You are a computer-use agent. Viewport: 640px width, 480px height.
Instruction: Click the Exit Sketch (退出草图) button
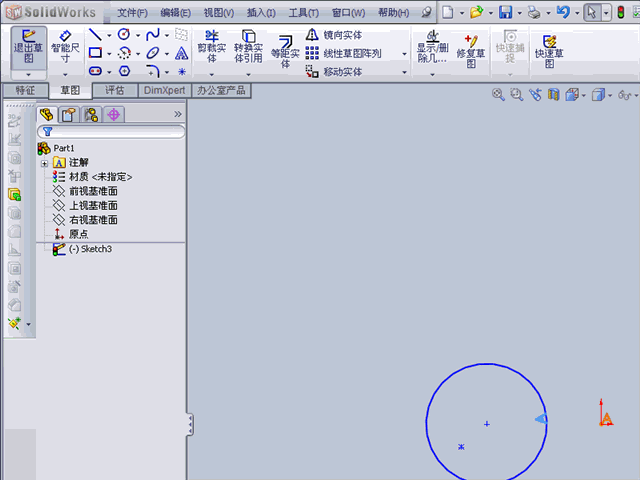pos(29,48)
